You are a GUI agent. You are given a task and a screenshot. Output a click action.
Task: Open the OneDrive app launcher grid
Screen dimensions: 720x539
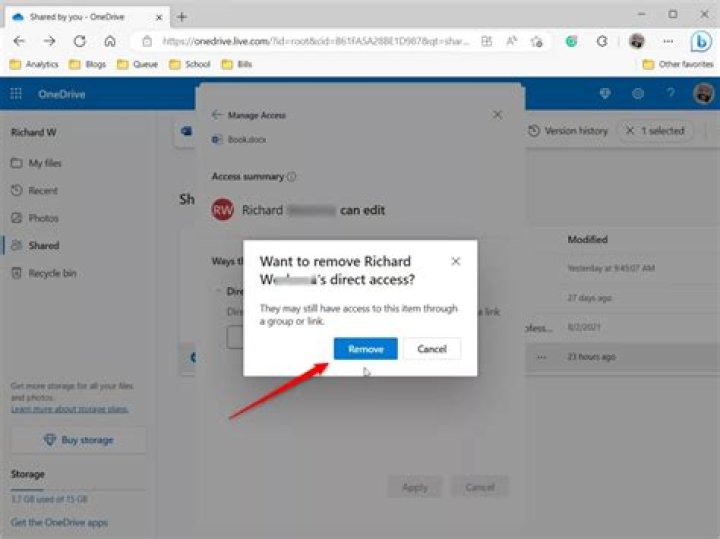pos(16,94)
